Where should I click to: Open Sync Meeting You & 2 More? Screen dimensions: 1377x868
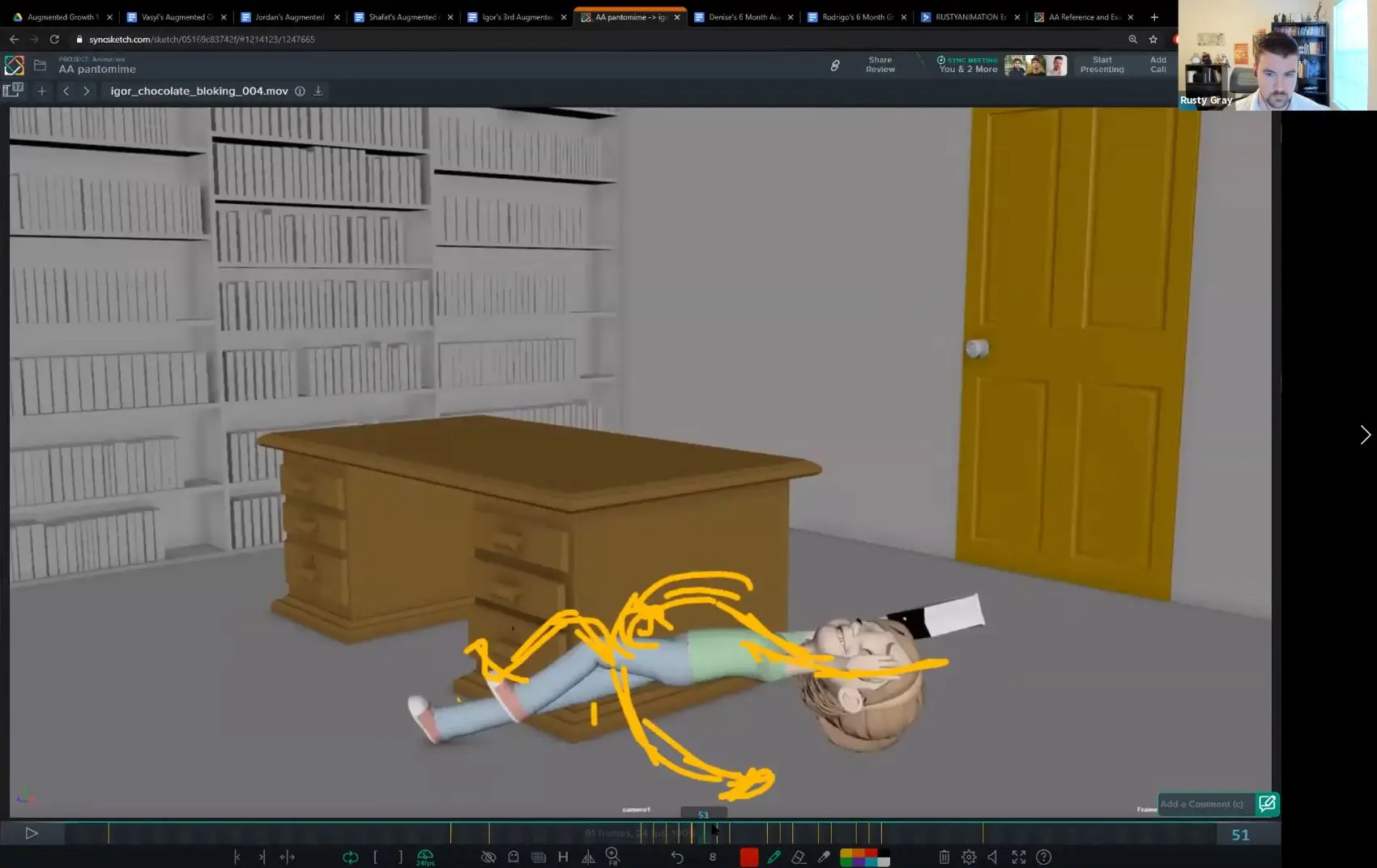pos(968,65)
